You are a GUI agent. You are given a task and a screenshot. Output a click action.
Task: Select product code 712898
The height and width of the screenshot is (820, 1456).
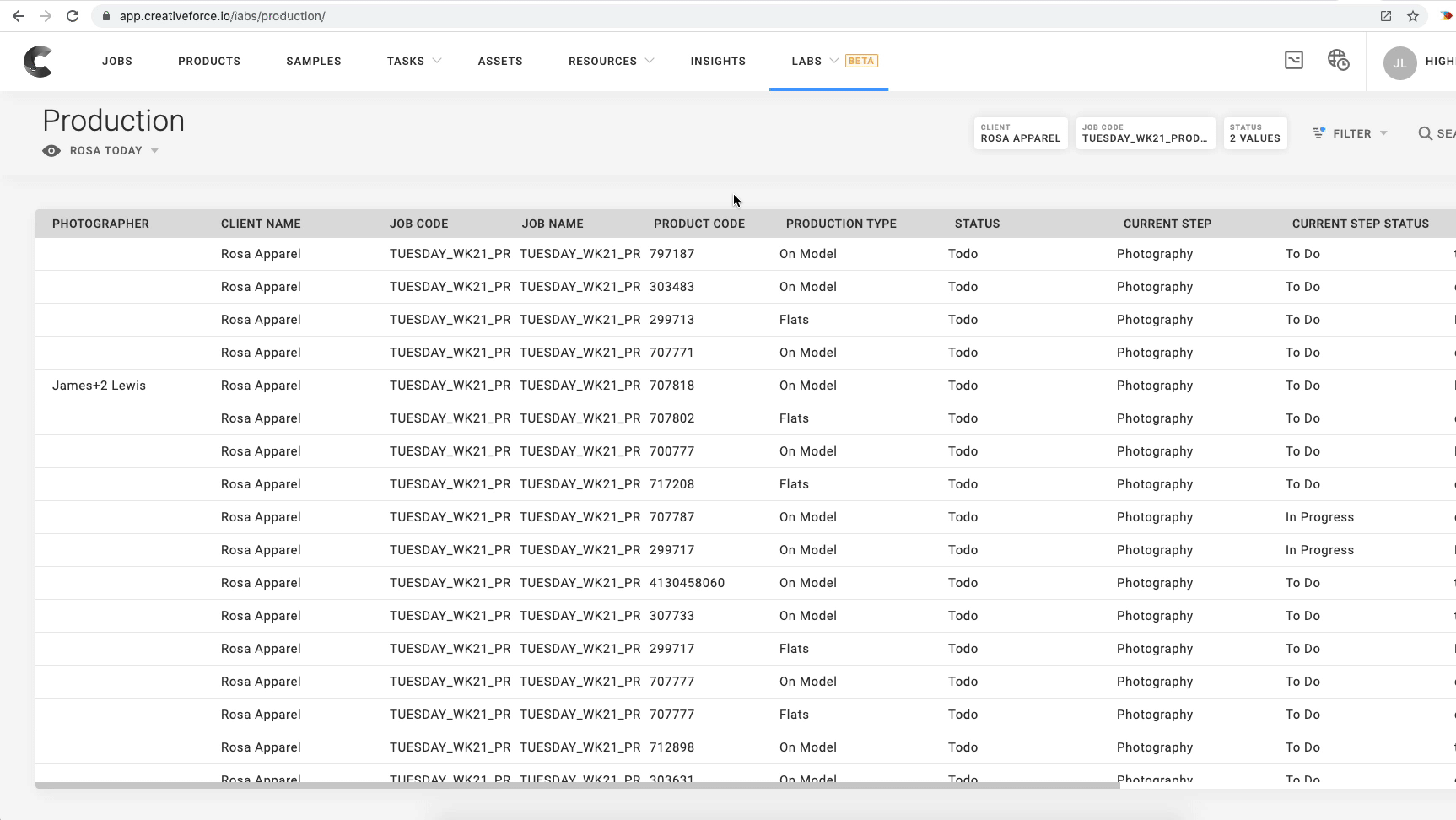pyautogui.click(x=672, y=747)
